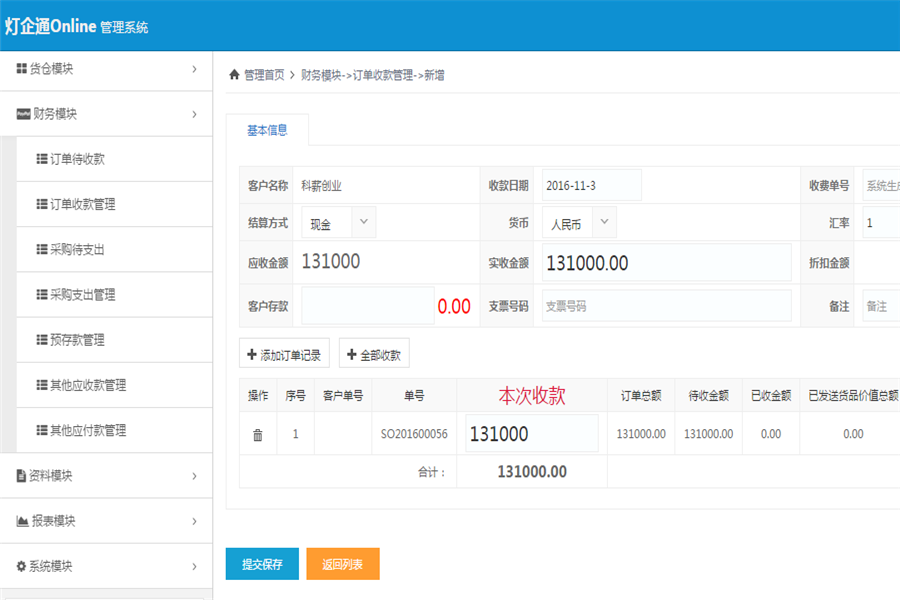Focus the 备注 input field
Image resolution: width=900 pixels, height=600 pixels.
click(881, 306)
